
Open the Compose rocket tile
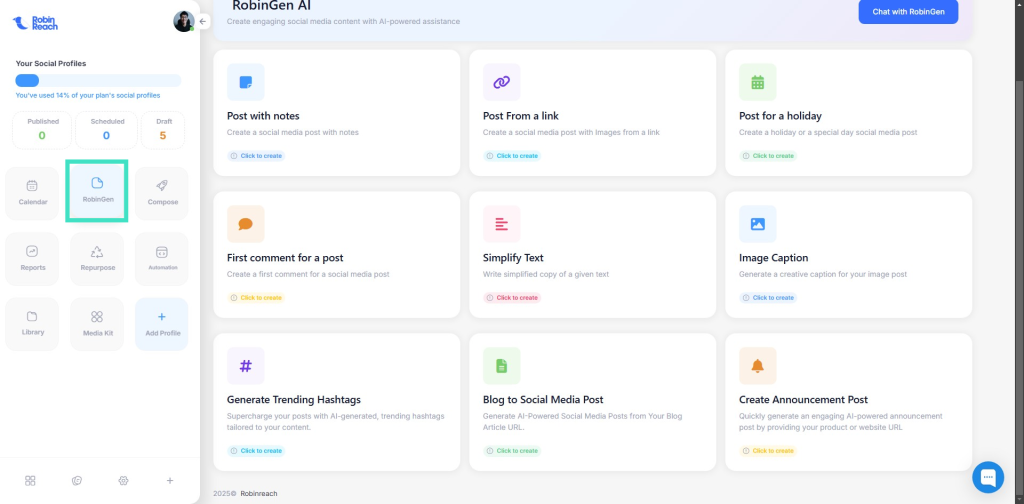tap(162, 193)
